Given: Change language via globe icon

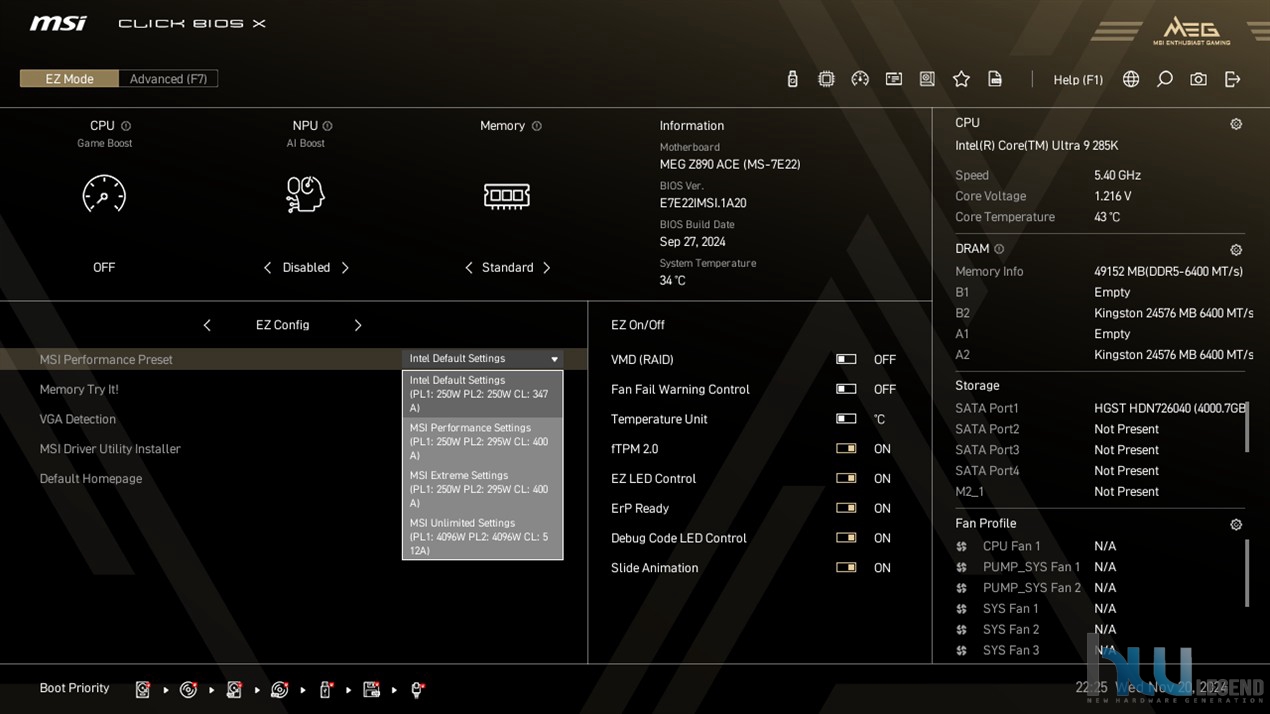Looking at the screenshot, I should click(1131, 79).
